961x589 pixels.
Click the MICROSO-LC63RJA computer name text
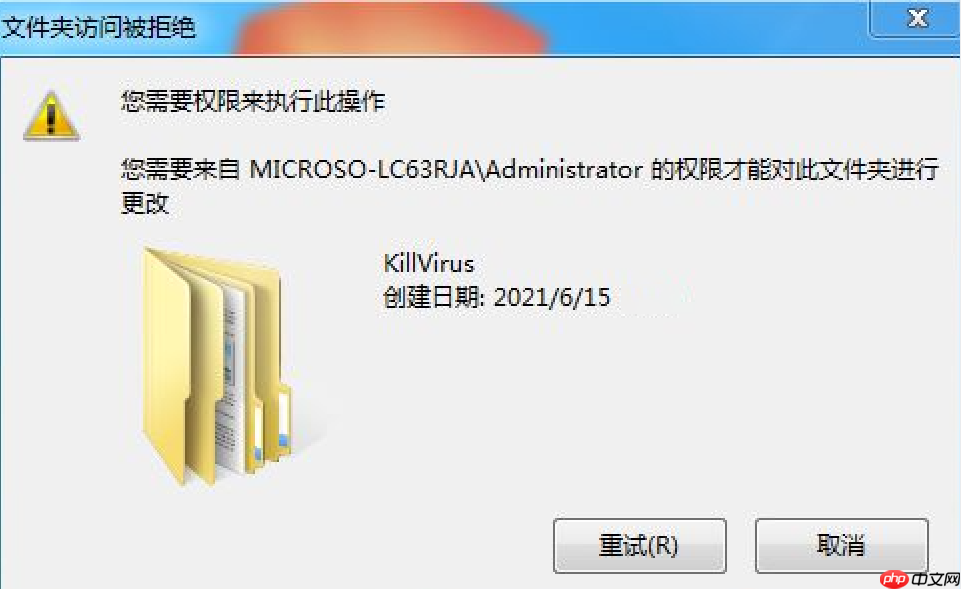pos(363,169)
